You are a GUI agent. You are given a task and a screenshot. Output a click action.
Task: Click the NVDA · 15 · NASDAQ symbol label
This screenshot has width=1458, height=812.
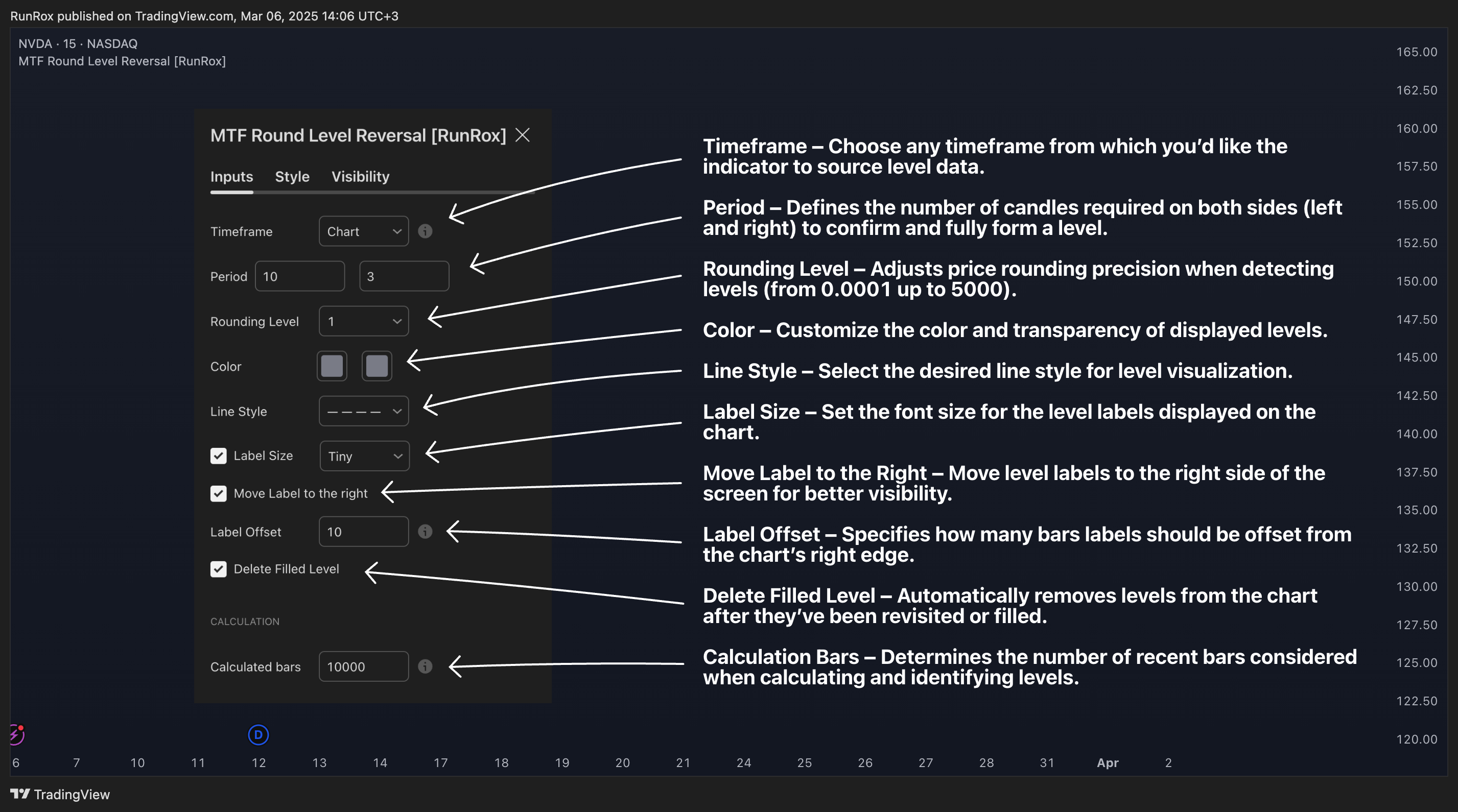click(78, 43)
